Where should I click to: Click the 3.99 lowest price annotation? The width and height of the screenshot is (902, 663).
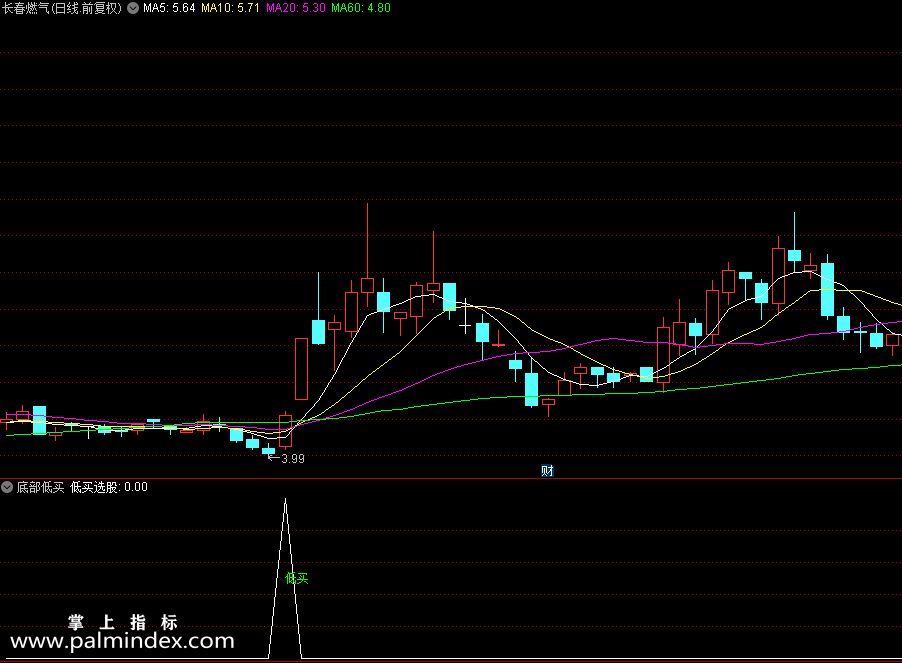click(x=293, y=458)
